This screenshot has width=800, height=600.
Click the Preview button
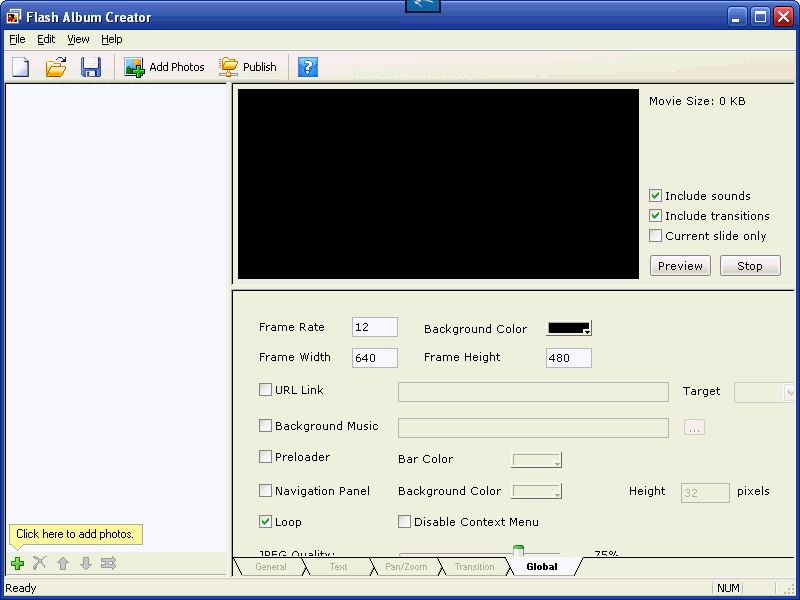680,266
